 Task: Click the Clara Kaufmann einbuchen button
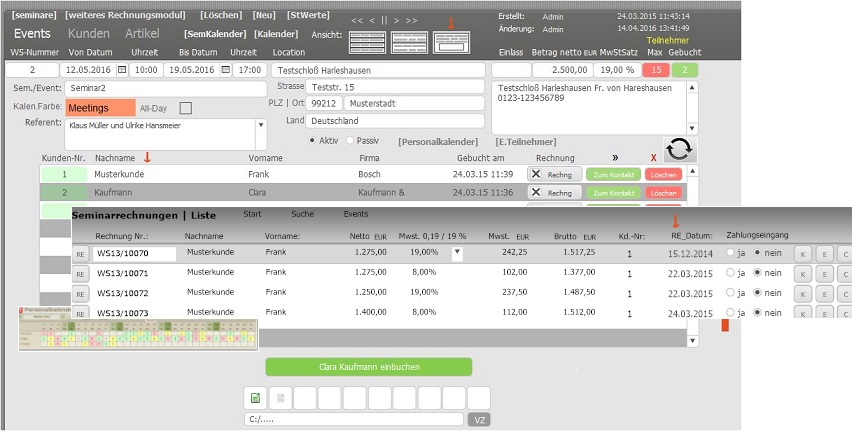tap(369, 367)
